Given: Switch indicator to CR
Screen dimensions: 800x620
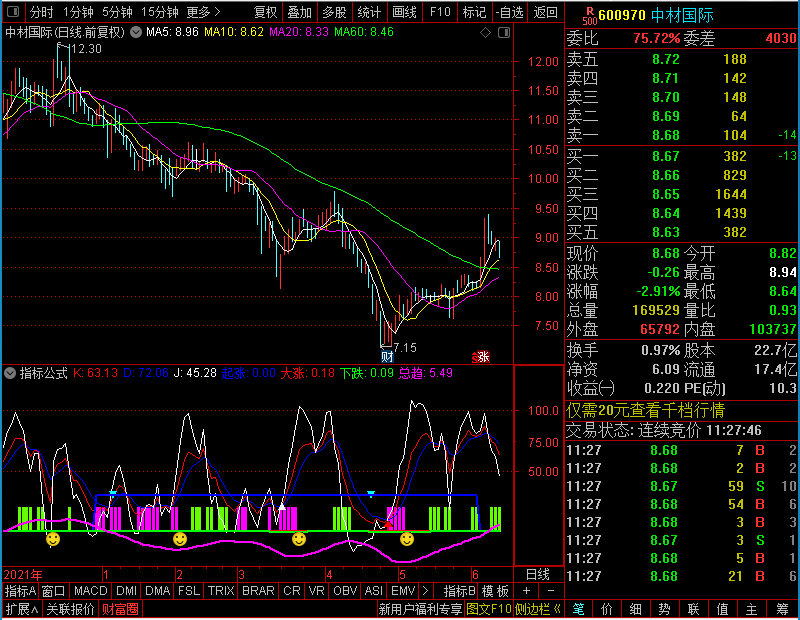Looking at the screenshot, I should pyautogui.click(x=292, y=591).
